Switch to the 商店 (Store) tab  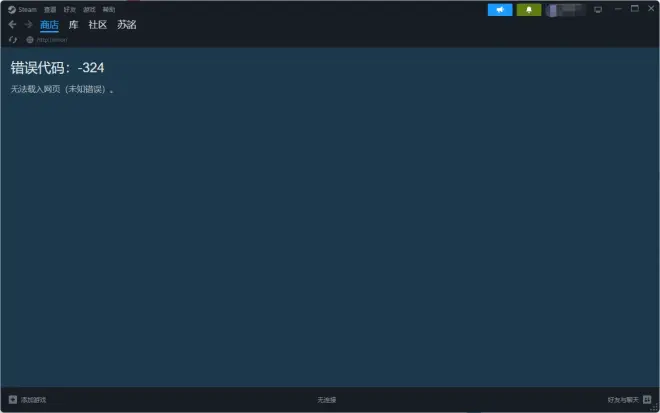coord(49,25)
